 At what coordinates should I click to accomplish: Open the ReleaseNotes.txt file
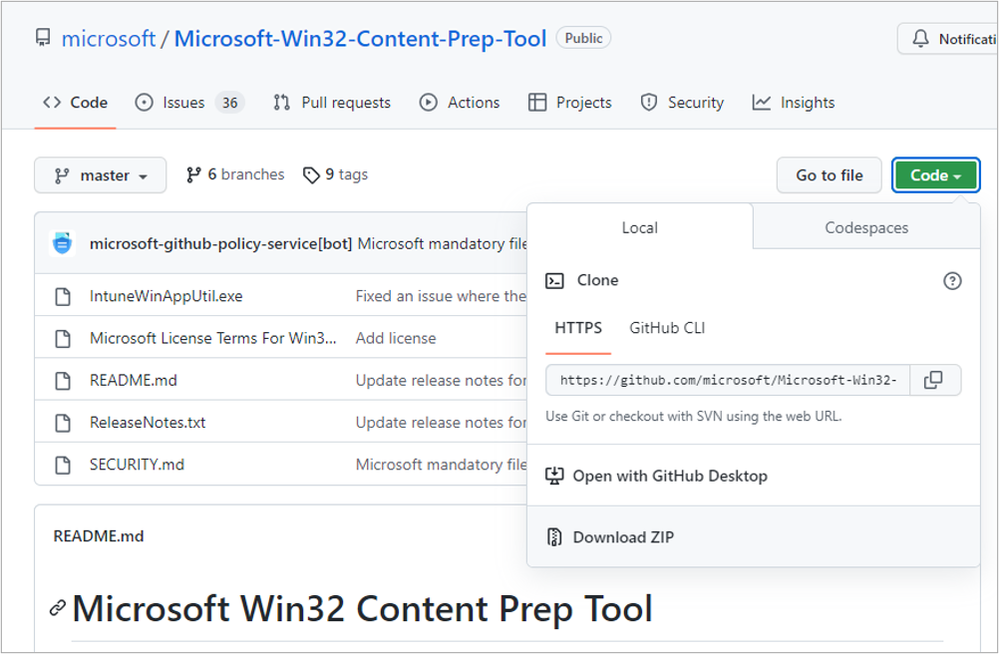point(147,423)
